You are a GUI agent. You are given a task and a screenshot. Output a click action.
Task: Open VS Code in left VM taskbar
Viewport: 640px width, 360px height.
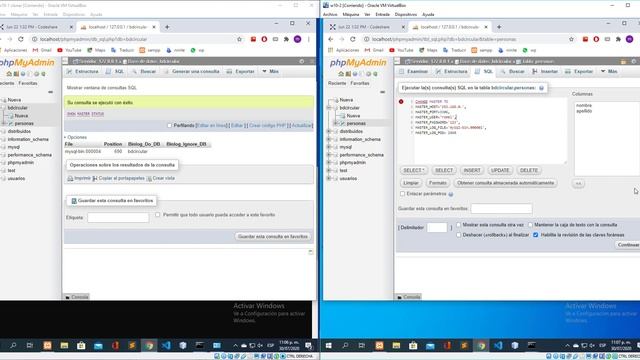pyautogui.click(x=166, y=346)
